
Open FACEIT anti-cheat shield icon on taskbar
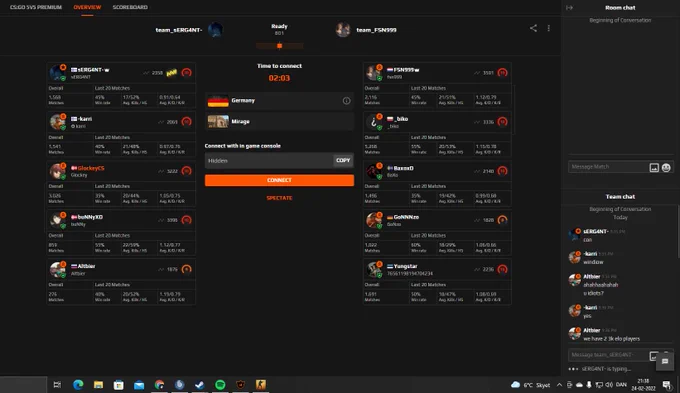pyautogui.click(x=240, y=385)
